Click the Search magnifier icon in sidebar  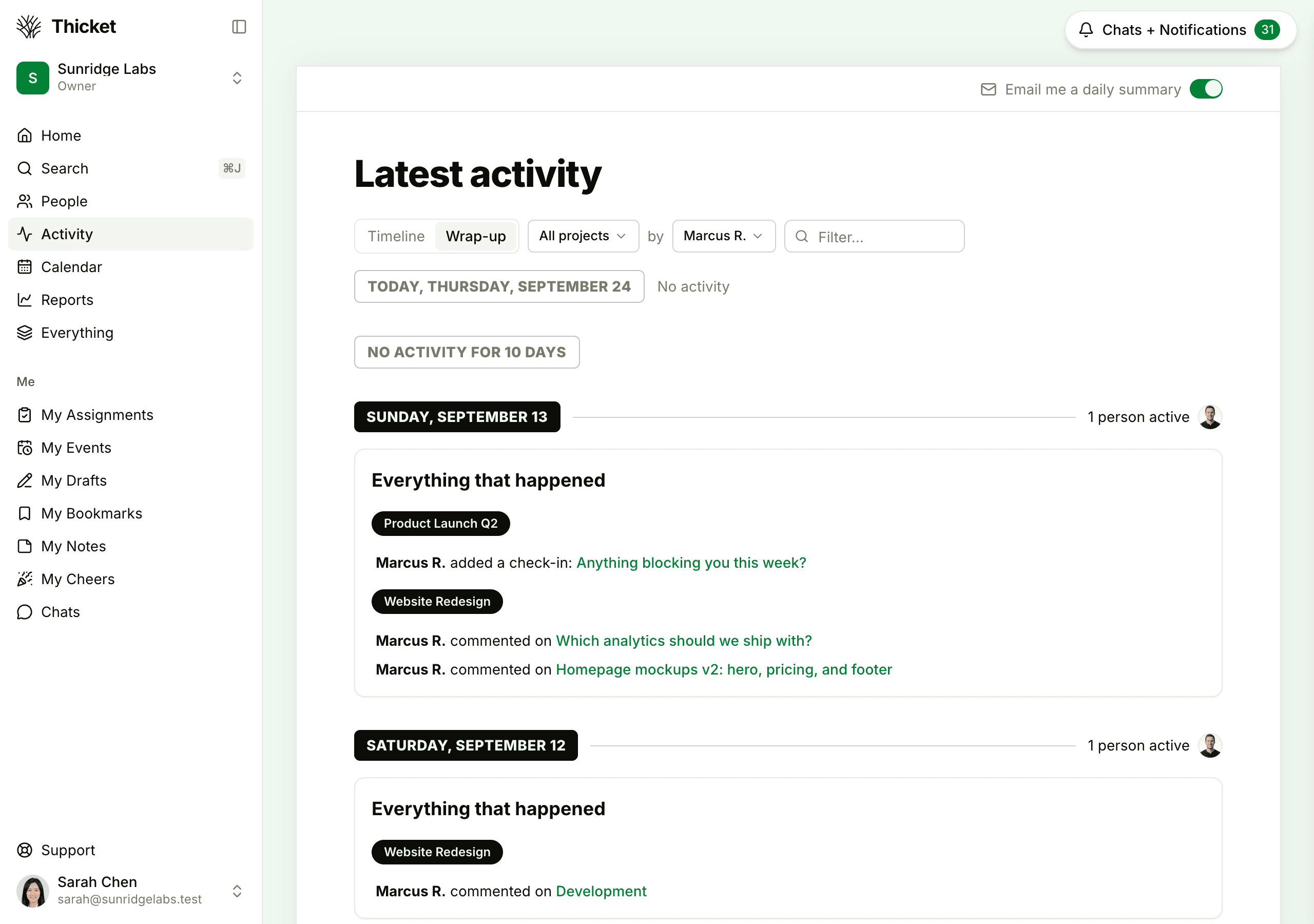coord(25,168)
